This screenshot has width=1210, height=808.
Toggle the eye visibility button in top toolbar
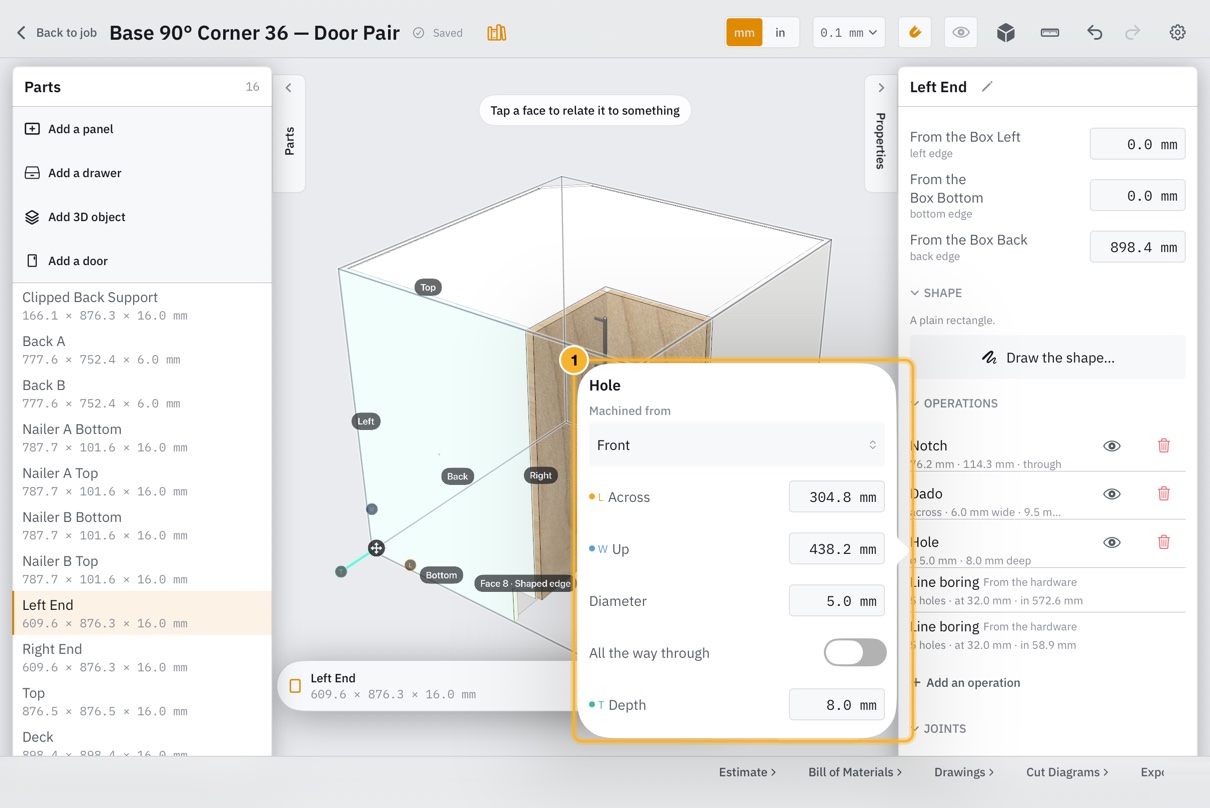click(961, 33)
